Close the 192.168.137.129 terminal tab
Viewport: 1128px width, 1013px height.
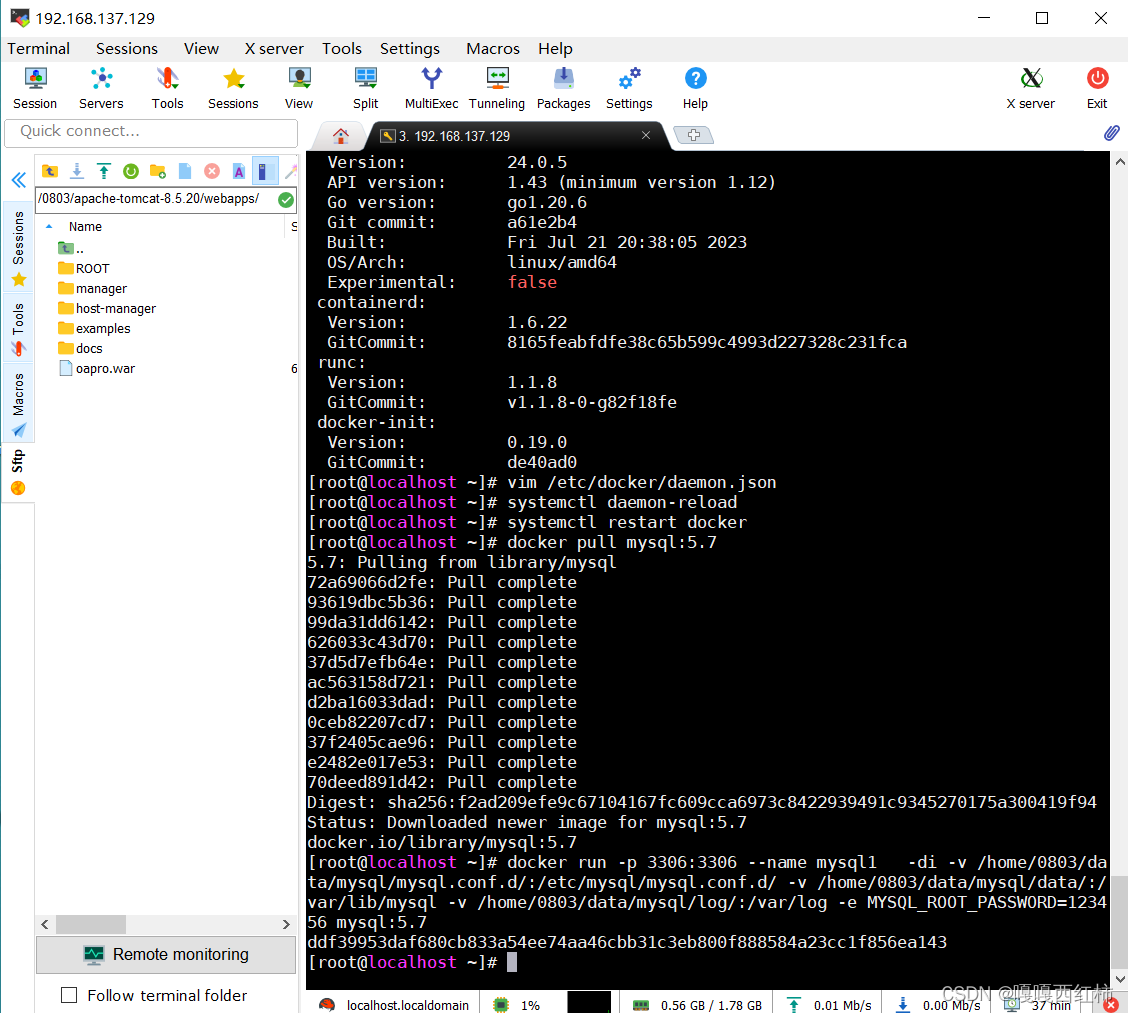coord(645,135)
